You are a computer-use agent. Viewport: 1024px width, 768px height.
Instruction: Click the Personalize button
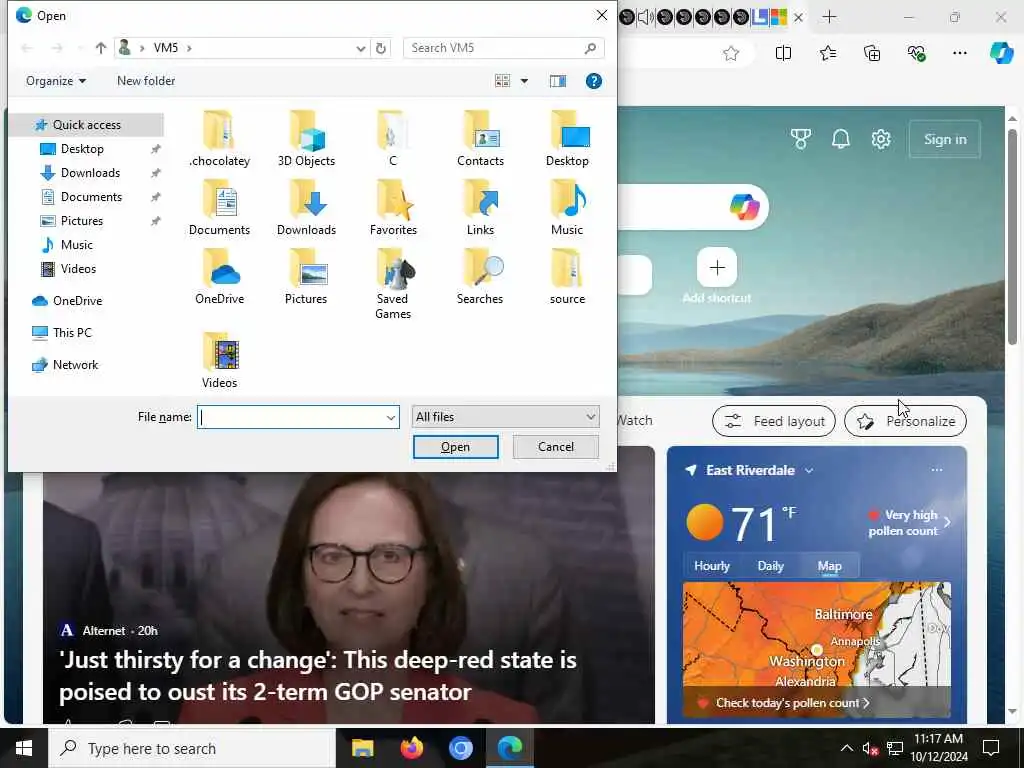905,421
